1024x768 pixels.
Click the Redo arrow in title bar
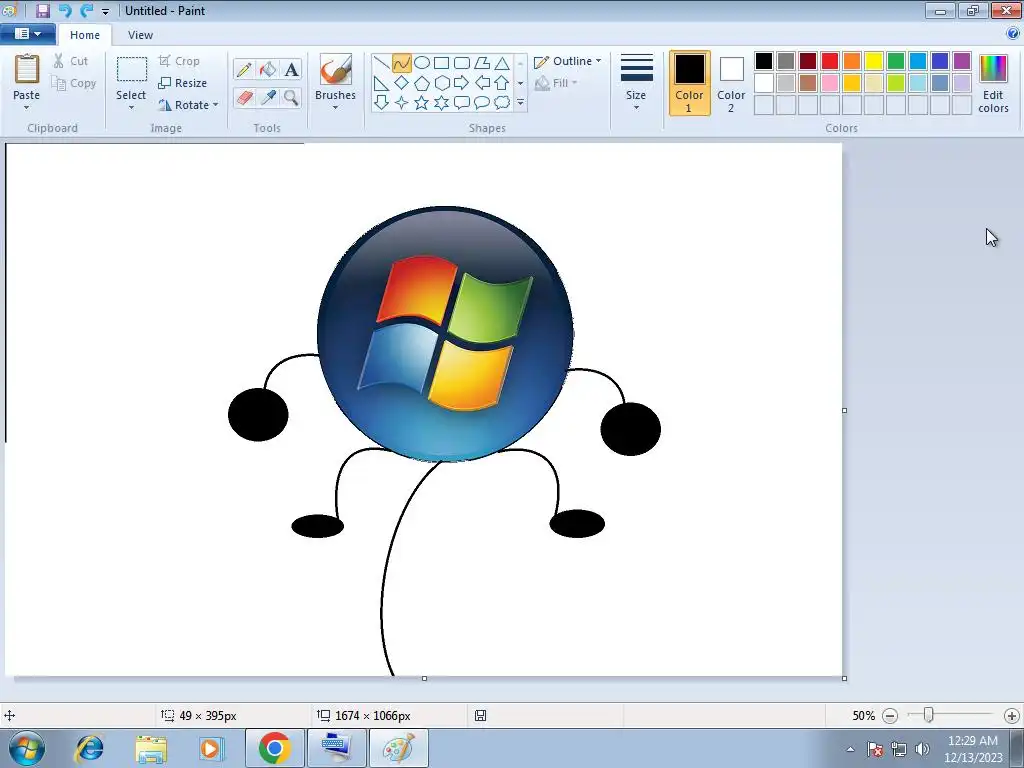click(x=86, y=10)
